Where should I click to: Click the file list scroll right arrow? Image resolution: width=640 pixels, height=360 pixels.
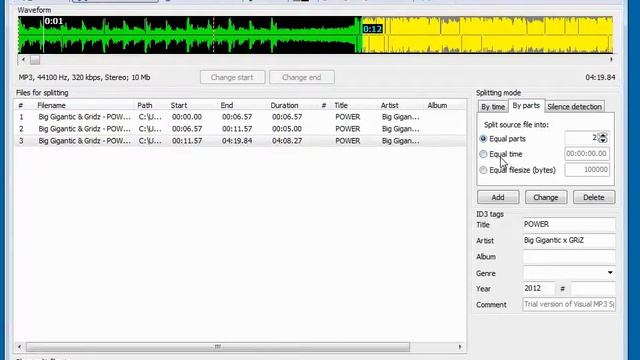(x=460, y=347)
